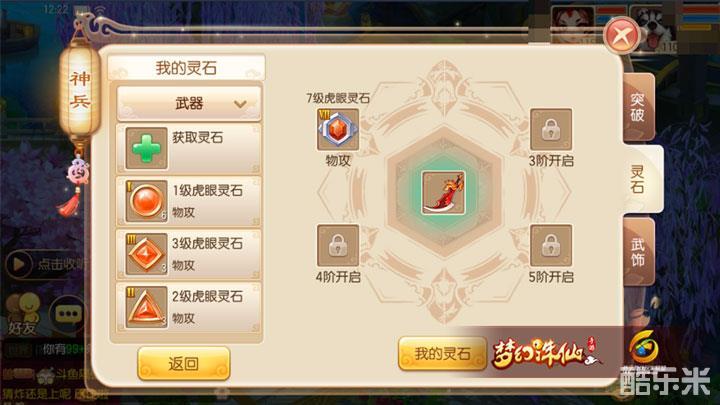The width and height of the screenshot is (720, 405).
Task: Click the locked 5阶开启 slot
Action: coord(551,246)
